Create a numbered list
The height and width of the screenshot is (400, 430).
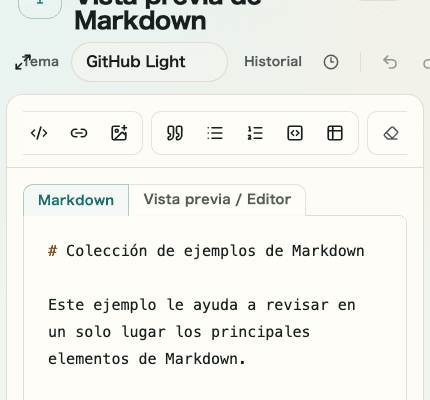(255, 133)
